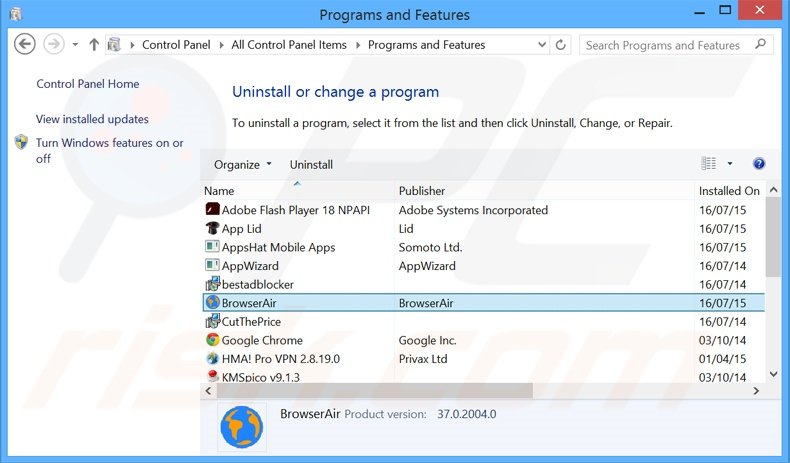Click the search magnifier icon

click(x=761, y=44)
